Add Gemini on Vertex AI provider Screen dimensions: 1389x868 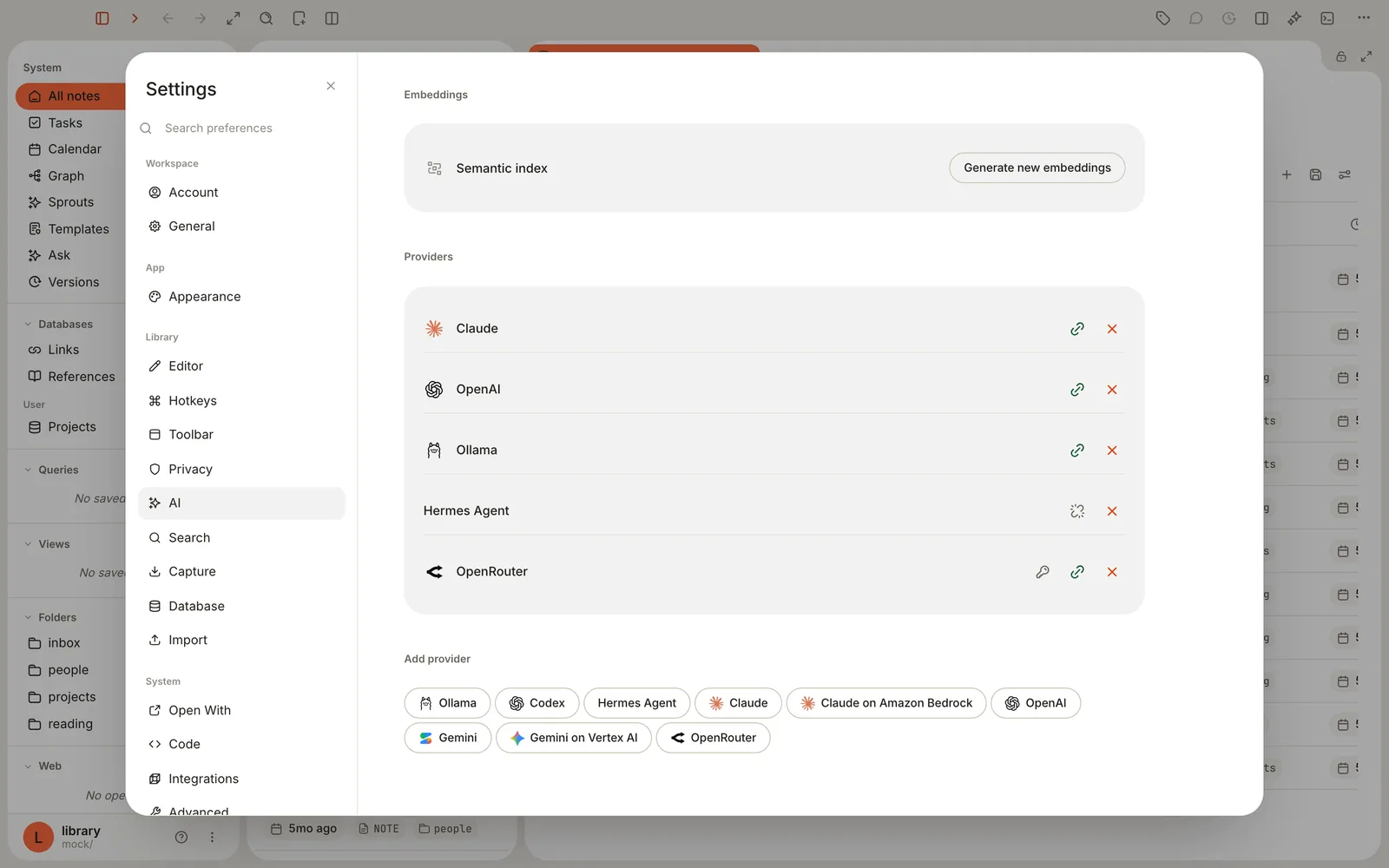pyautogui.click(x=574, y=738)
